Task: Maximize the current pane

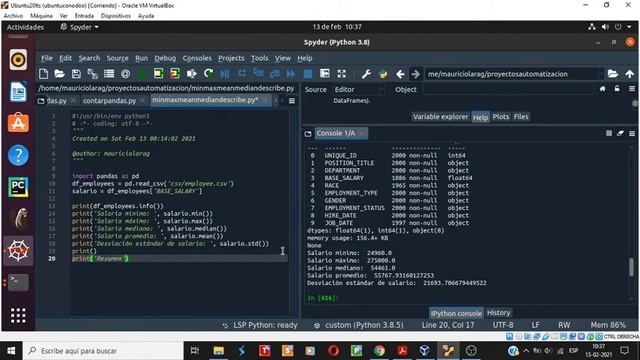Action: (x=325, y=74)
